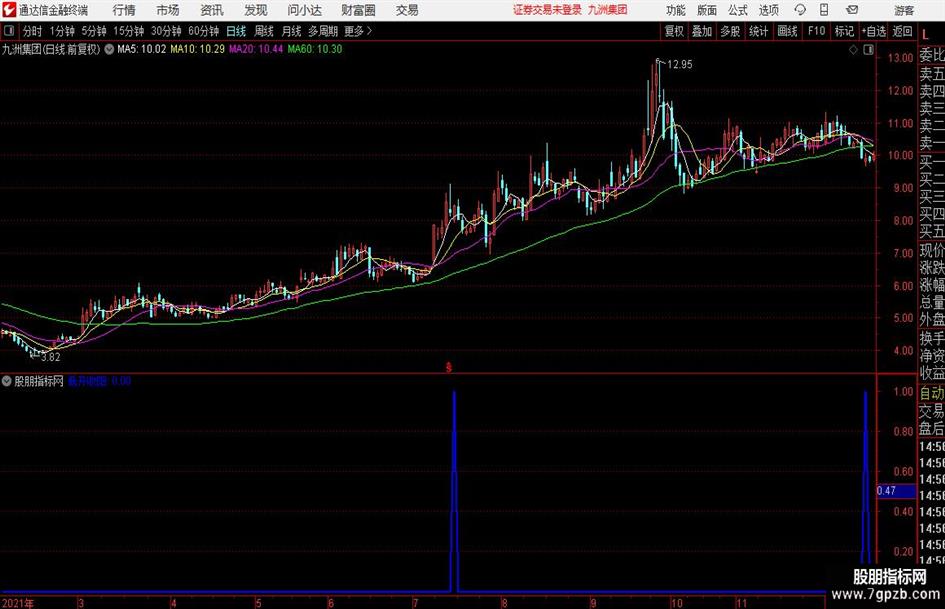
Task: Open the 交易 menu
Action: 407,10
